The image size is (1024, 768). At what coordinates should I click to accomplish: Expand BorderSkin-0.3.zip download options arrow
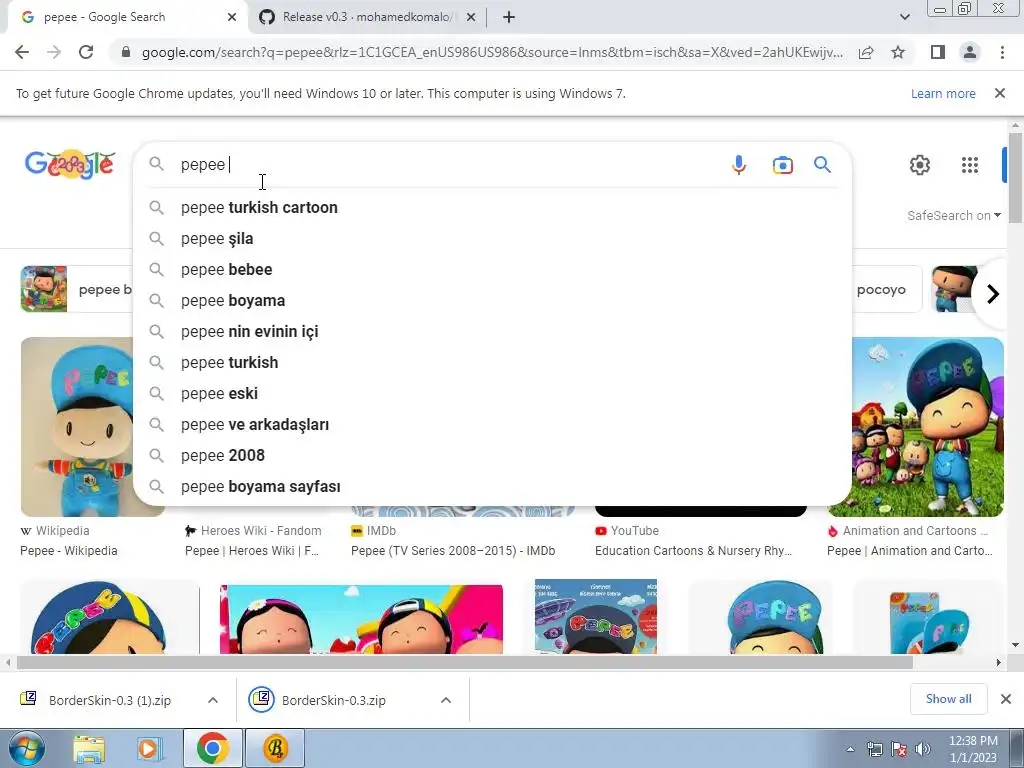[x=446, y=700]
